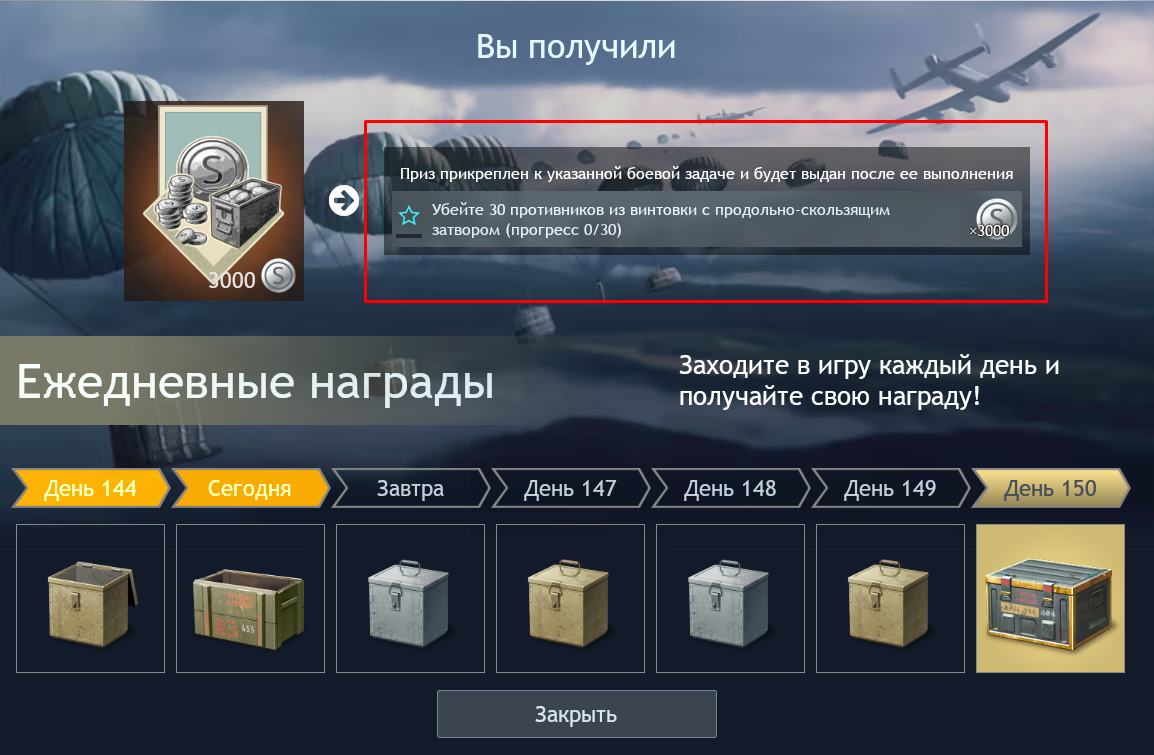Open the 3000 silver coins reward card

coord(213,200)
